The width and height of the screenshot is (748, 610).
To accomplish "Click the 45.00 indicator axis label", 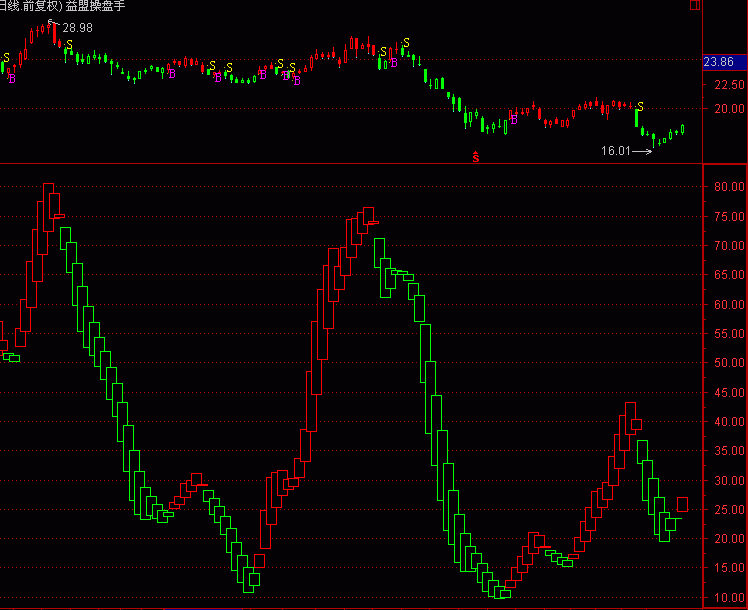I will click(729, 393).
